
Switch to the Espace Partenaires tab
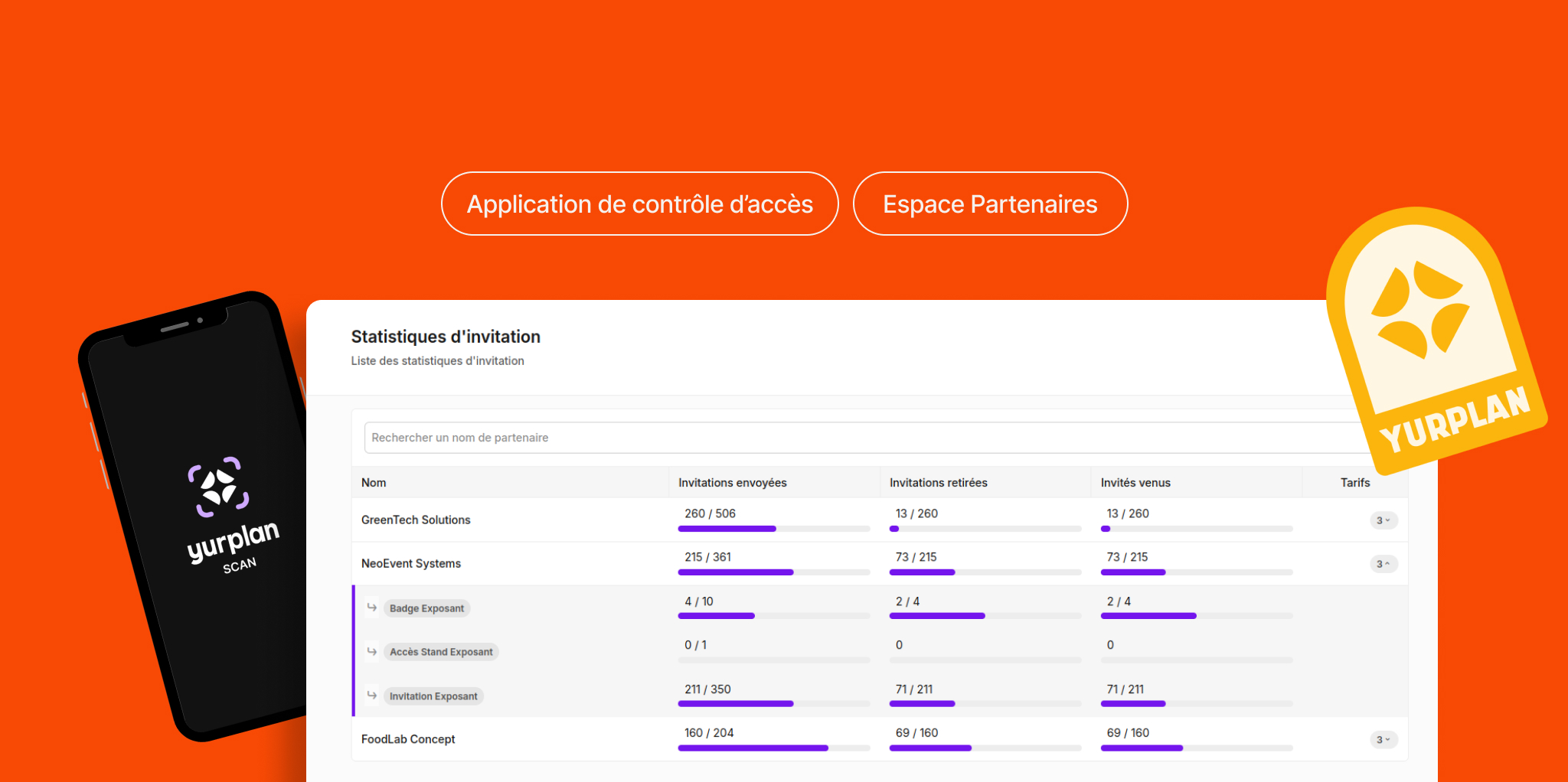pos(990,204)
